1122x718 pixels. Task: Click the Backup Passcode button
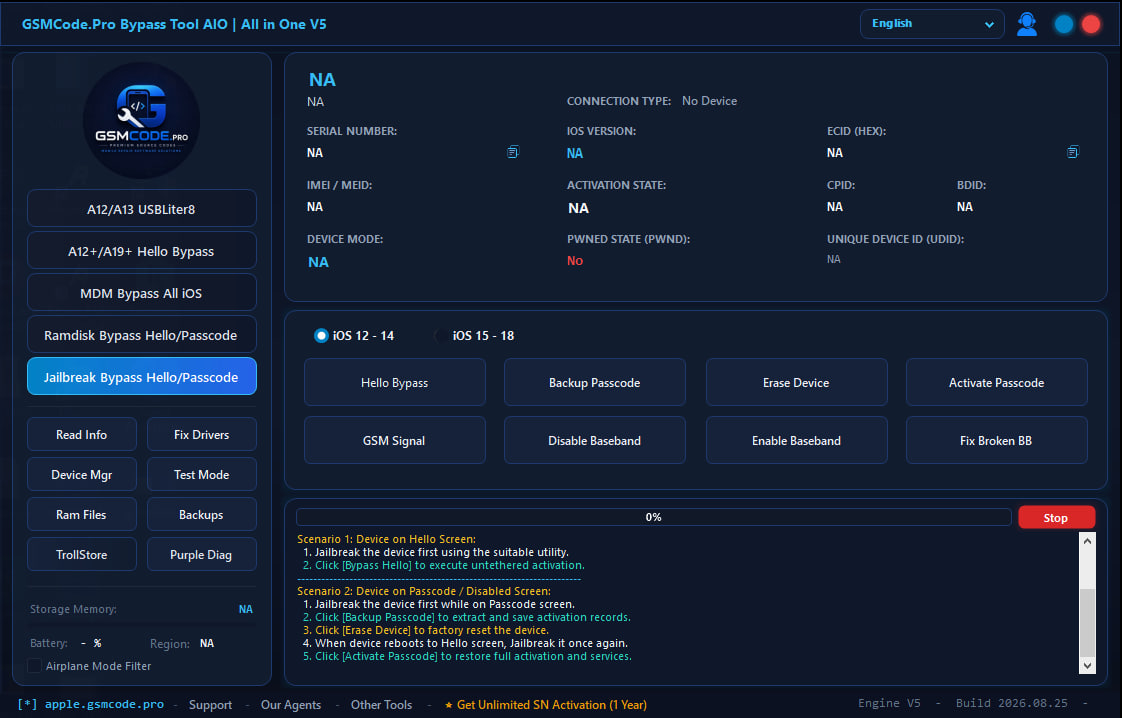pos(595,382)
